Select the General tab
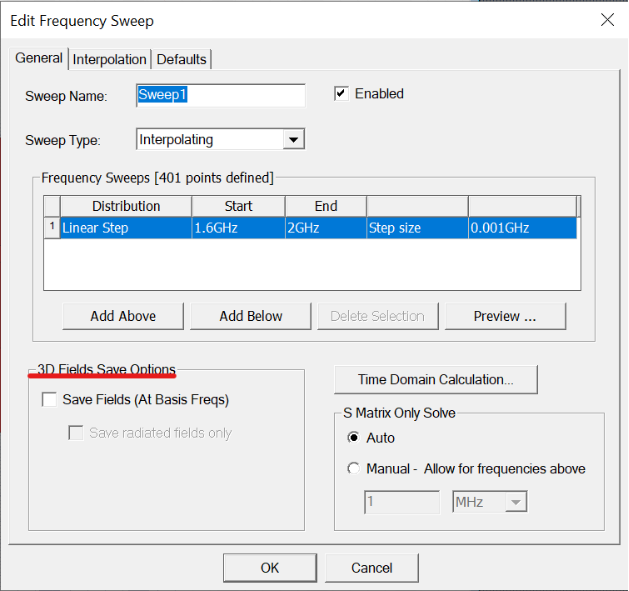Viewport: 629px width, 591px height. 39,59
